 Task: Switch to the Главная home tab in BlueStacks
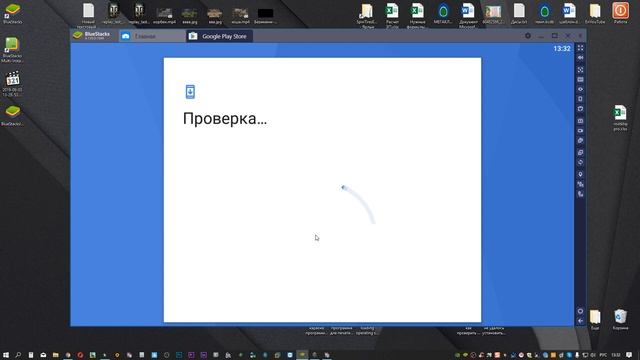click(x=152, y=36)
